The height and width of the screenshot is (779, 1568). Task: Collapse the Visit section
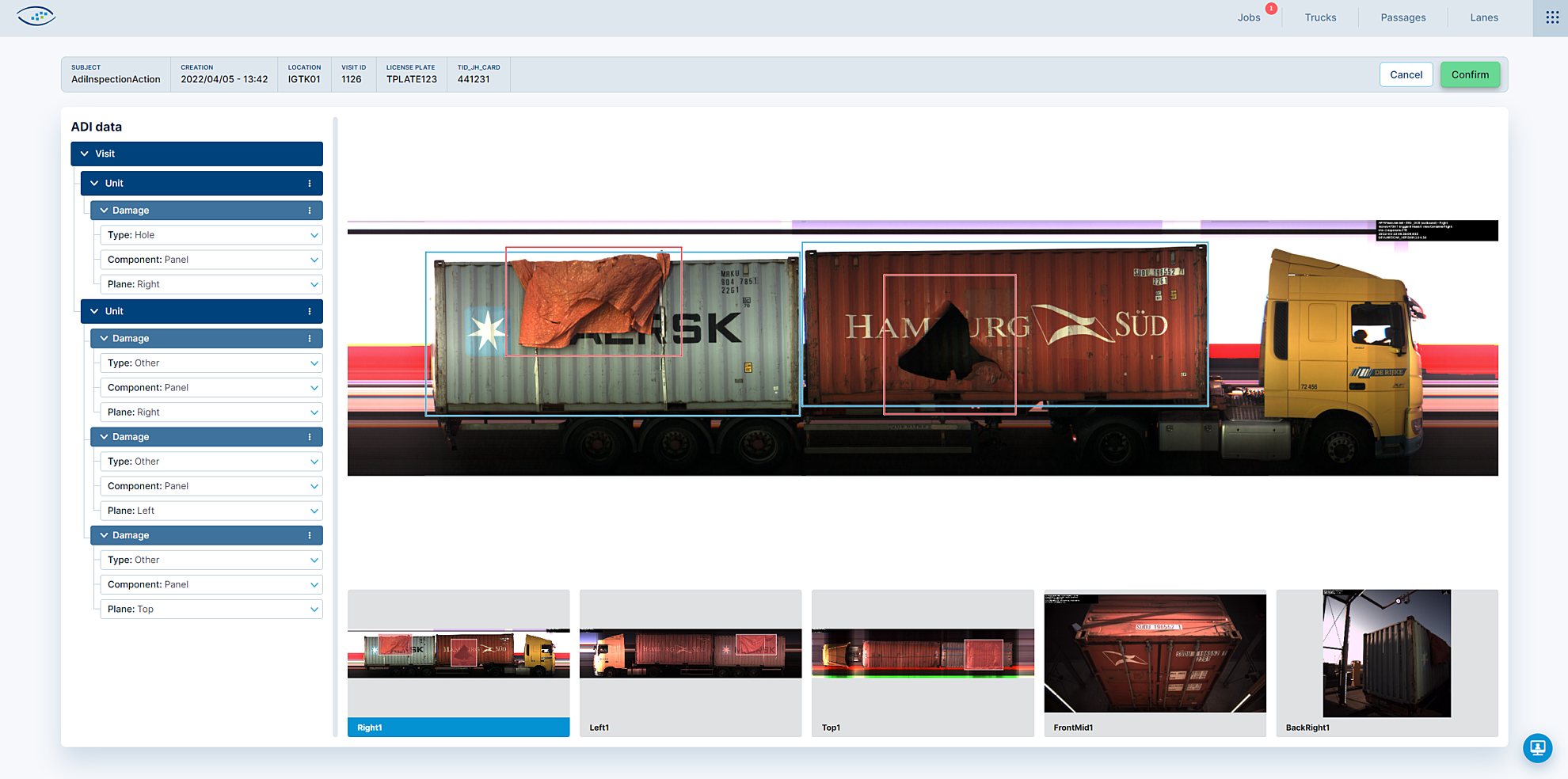click(x=85, y=154)
